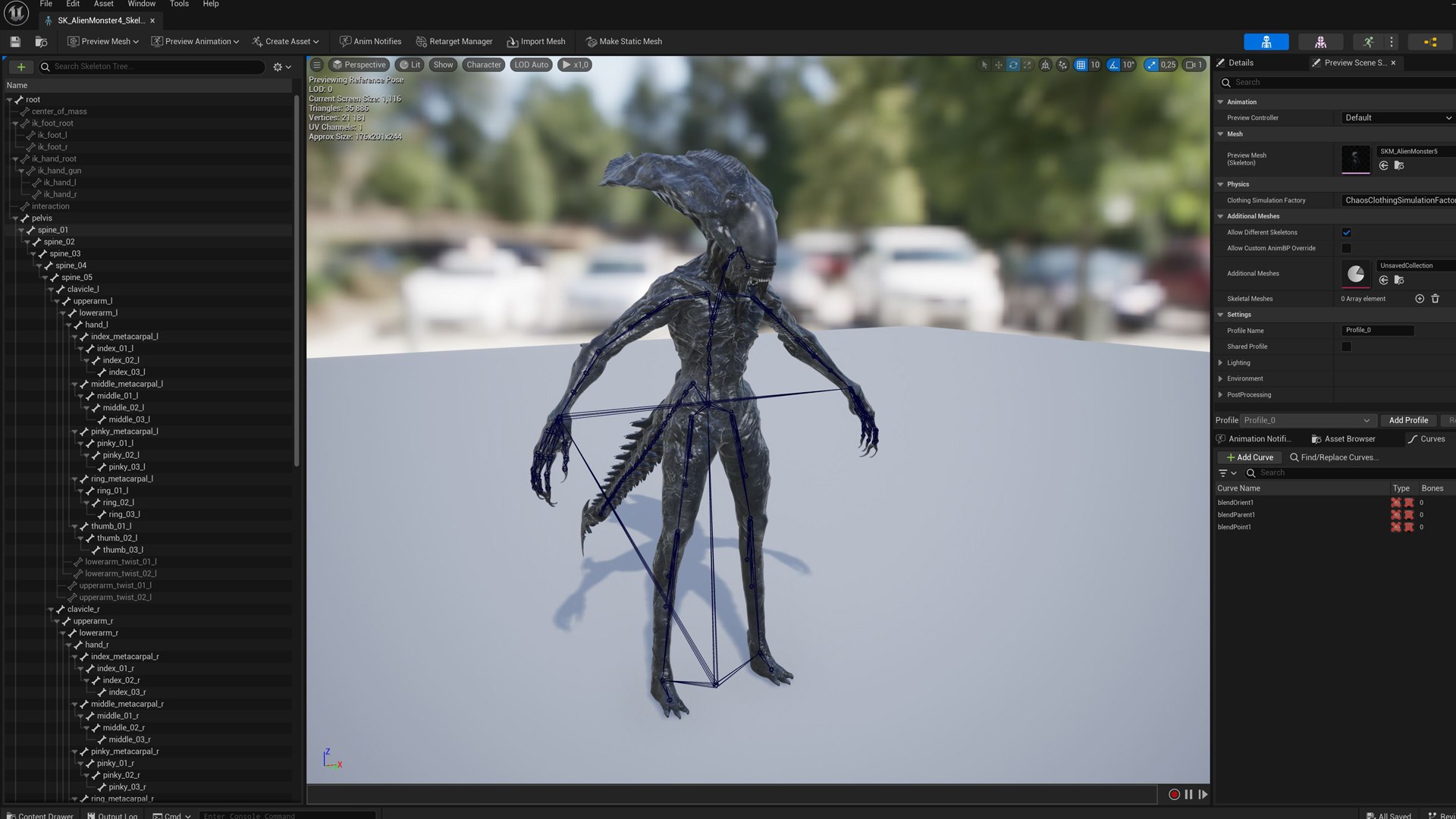Click the record animation button
This screenshot has width=1456, height=819.
click(1174, 795)
